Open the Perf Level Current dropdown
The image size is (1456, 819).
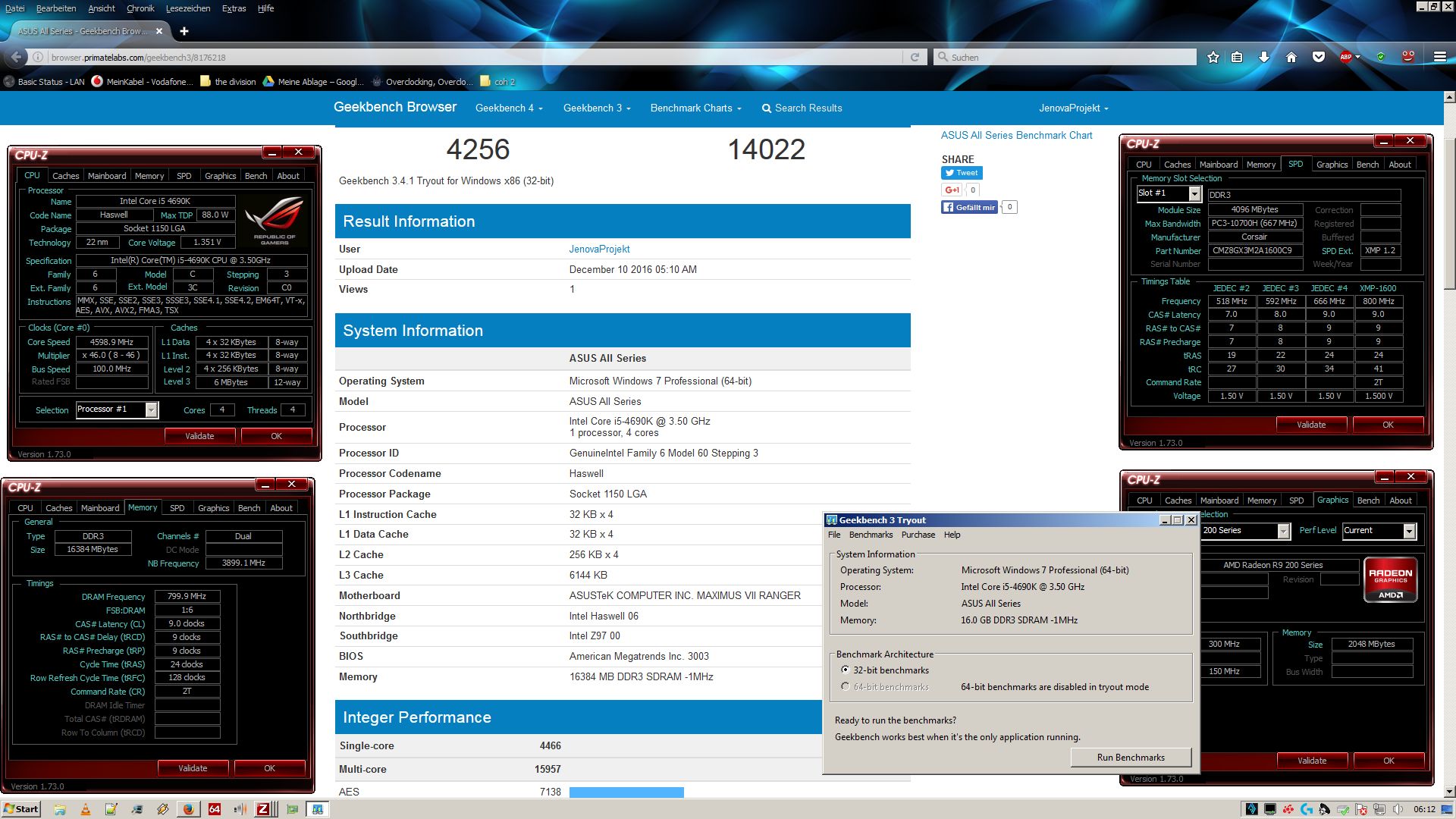point(1409,531)
